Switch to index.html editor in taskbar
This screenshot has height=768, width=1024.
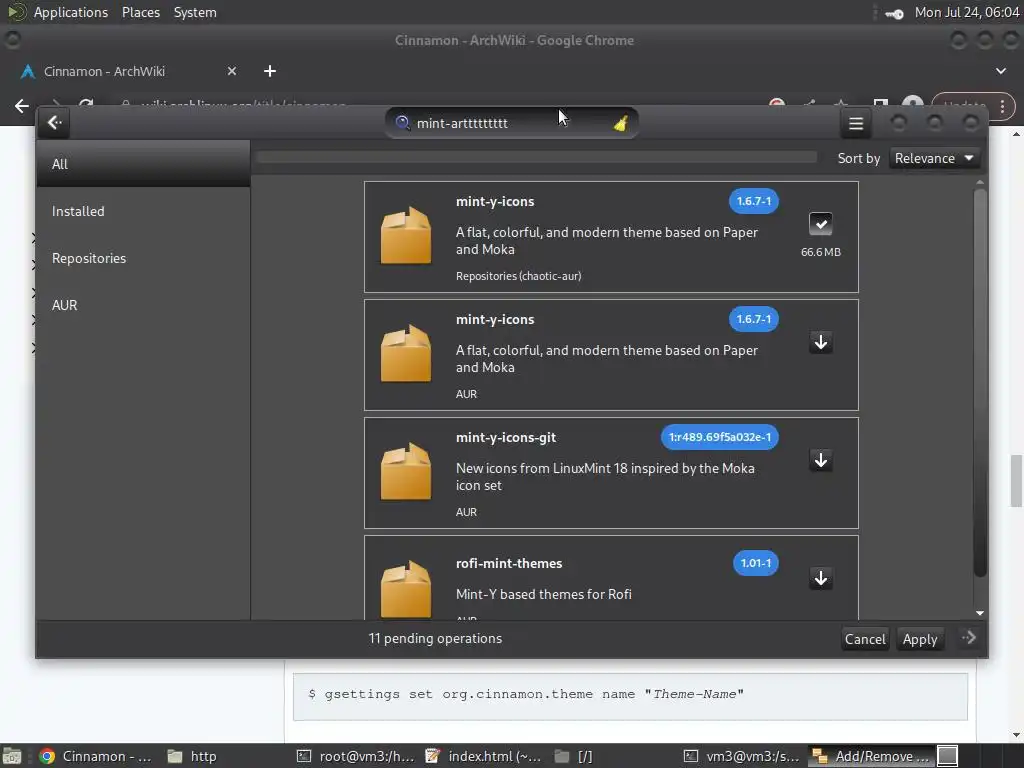click(x=483, y=756)
